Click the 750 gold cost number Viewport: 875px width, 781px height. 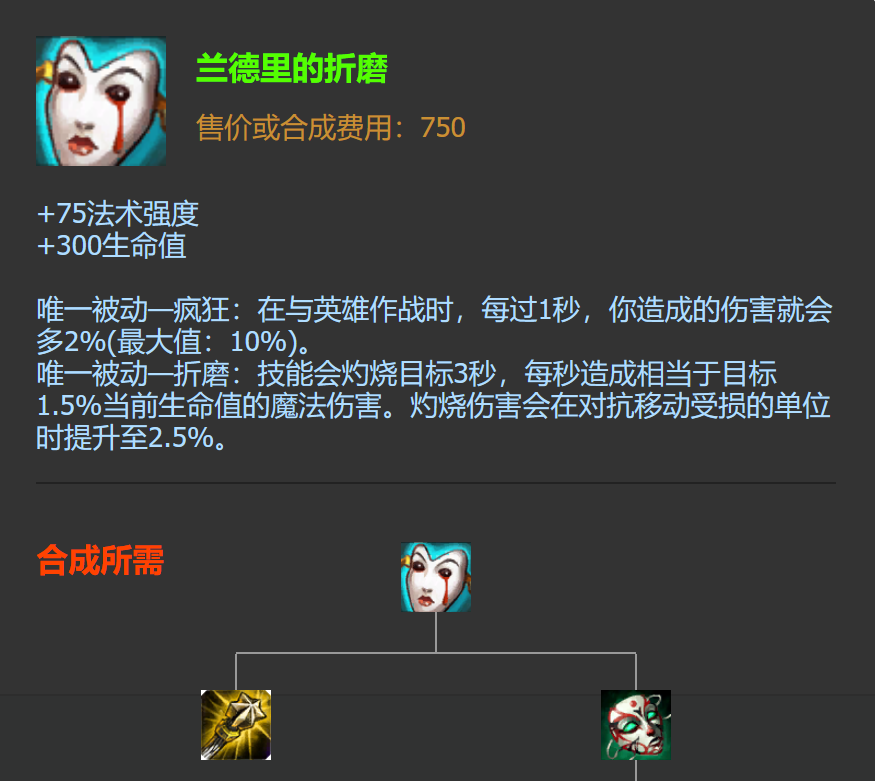pyautogui.click(x=443, y=127)
